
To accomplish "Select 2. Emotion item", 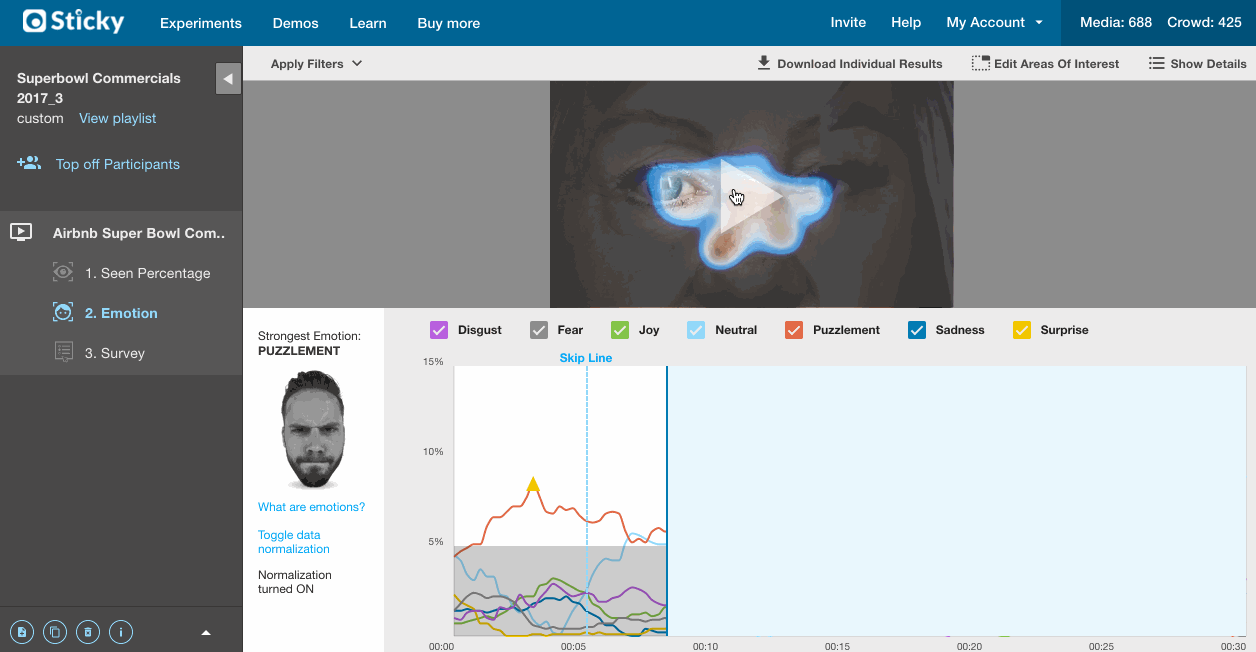I will pos(121,313).
